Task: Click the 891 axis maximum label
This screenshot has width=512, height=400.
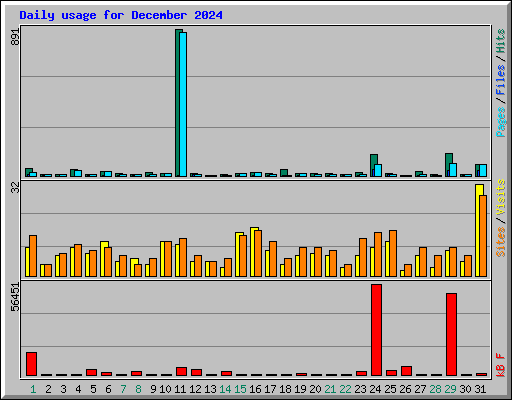Action: click(x=15, y=37)
